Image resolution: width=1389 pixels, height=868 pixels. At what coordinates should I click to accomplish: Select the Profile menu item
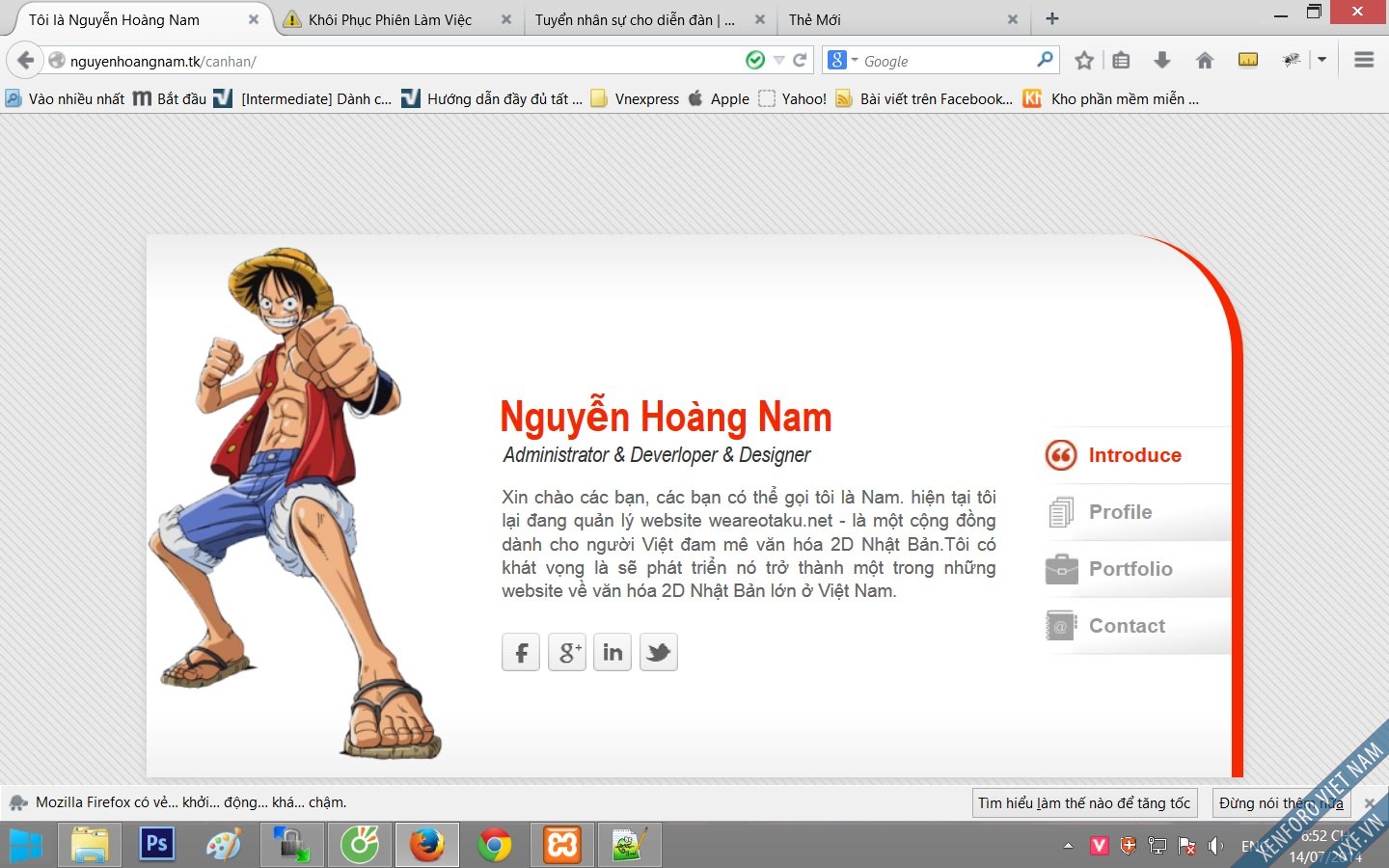1137,512
